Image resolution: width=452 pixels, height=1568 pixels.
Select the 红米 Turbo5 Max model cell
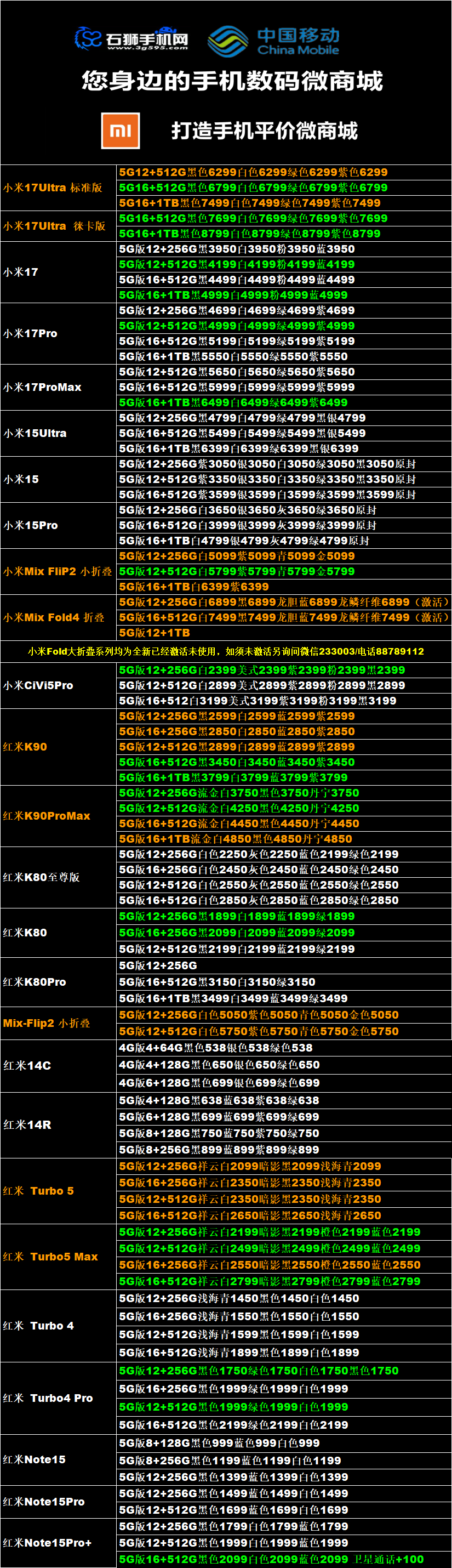pos(50,1257)
